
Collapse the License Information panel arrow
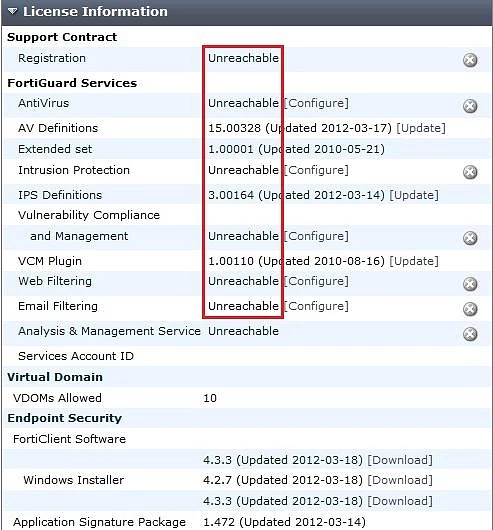[x=13, y=11]
